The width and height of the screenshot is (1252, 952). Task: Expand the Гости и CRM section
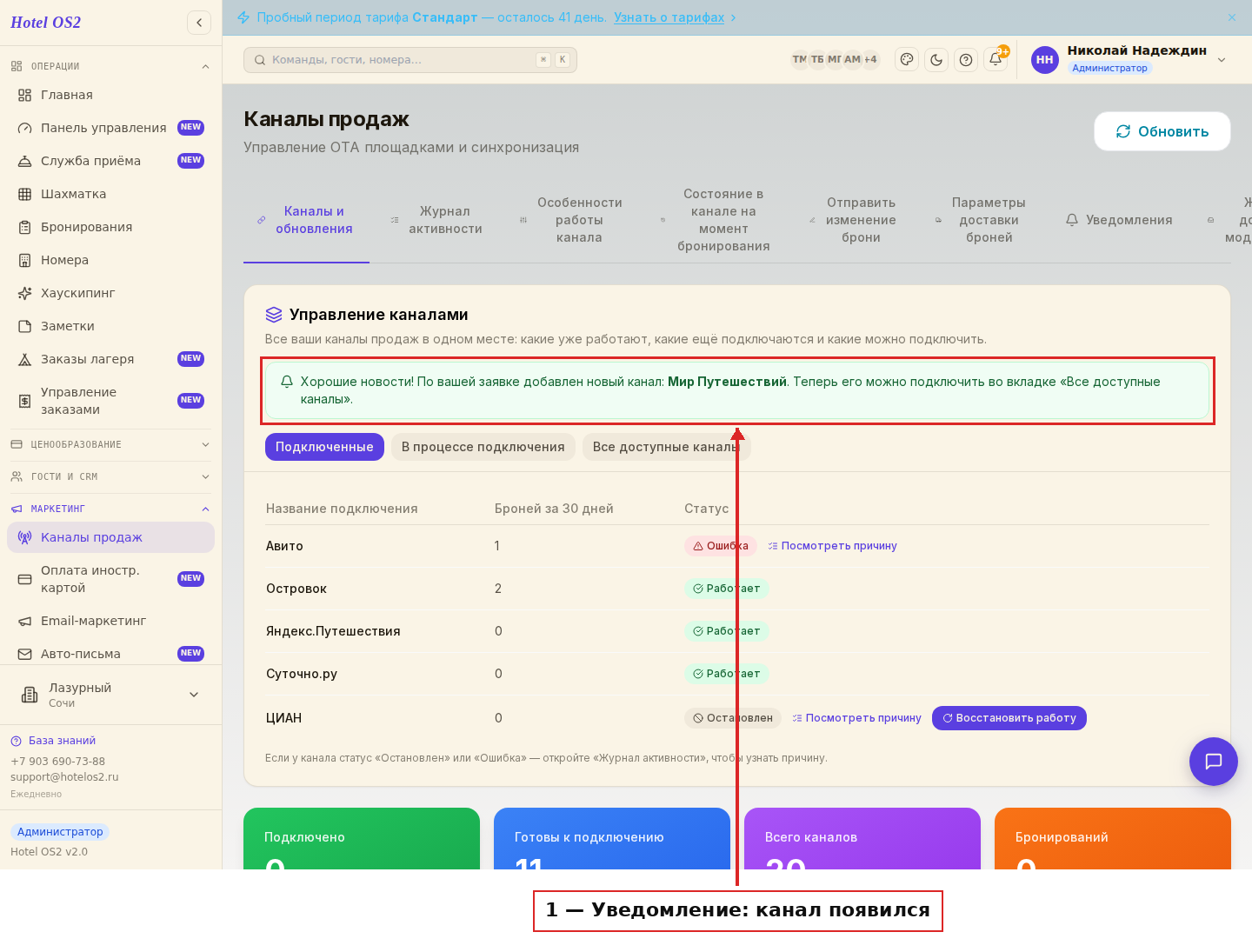click(110, 476)
